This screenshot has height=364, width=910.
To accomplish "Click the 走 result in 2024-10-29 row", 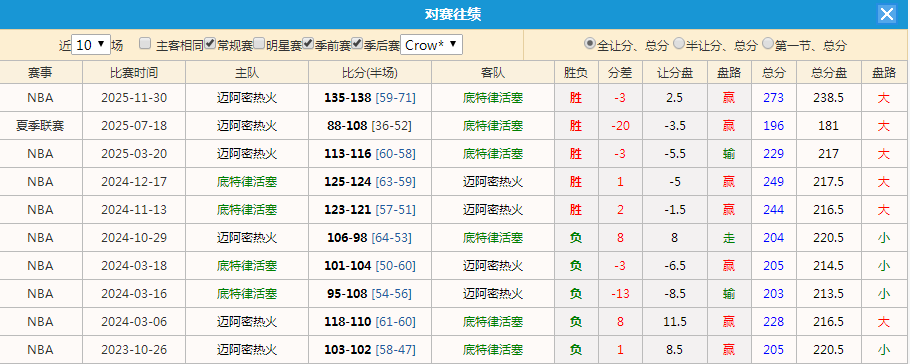I will [x=729, y=237].
